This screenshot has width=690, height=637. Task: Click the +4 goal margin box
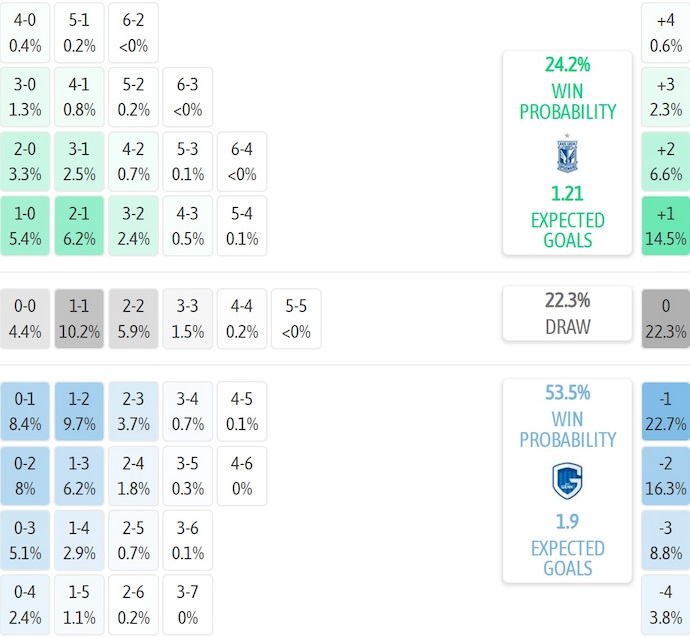pyautogui.click(x=666, y=33)
